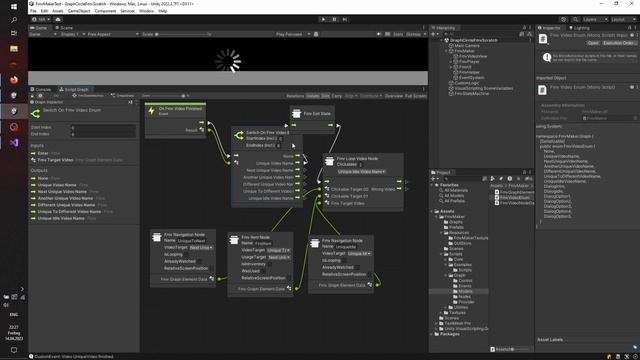Click the Fmv Loop Video Node icon
Image resolution: width=640 pixels, height=360 pixels.
[x=329, y=161]
